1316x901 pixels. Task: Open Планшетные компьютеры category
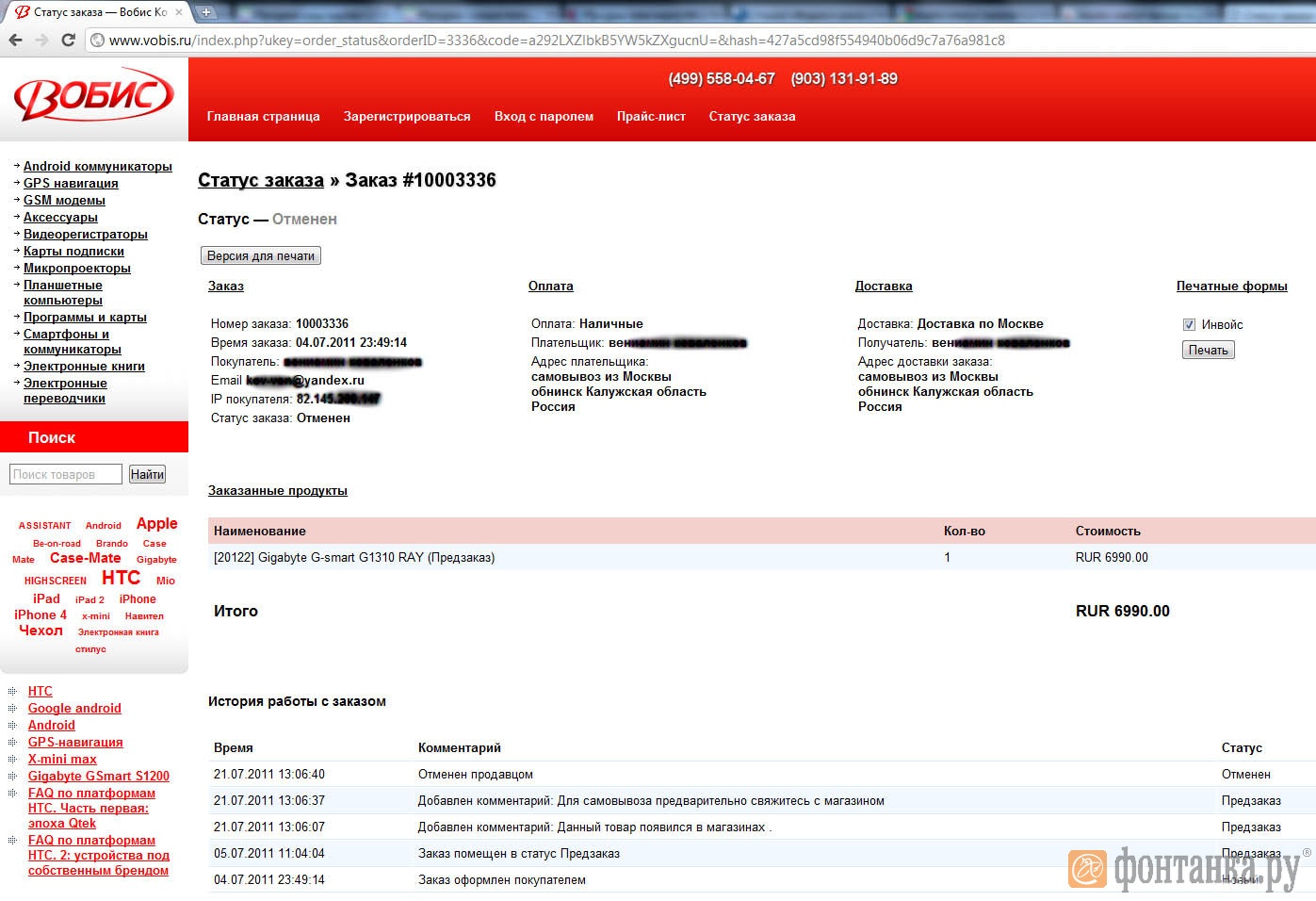click(63, 292)
